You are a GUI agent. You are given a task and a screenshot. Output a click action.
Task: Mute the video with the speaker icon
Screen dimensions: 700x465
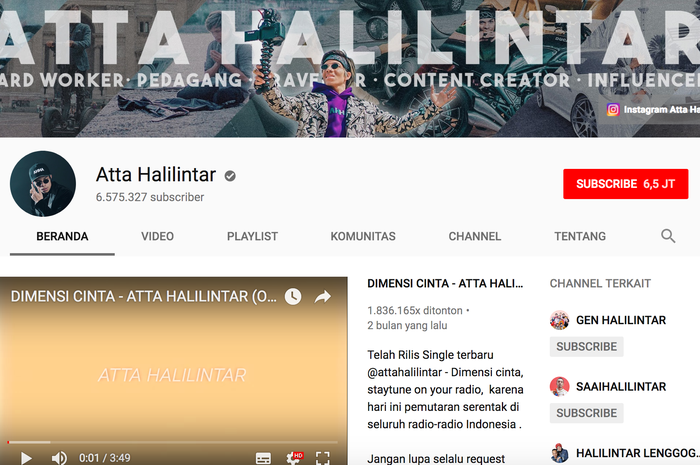click(x=59, y=458)
